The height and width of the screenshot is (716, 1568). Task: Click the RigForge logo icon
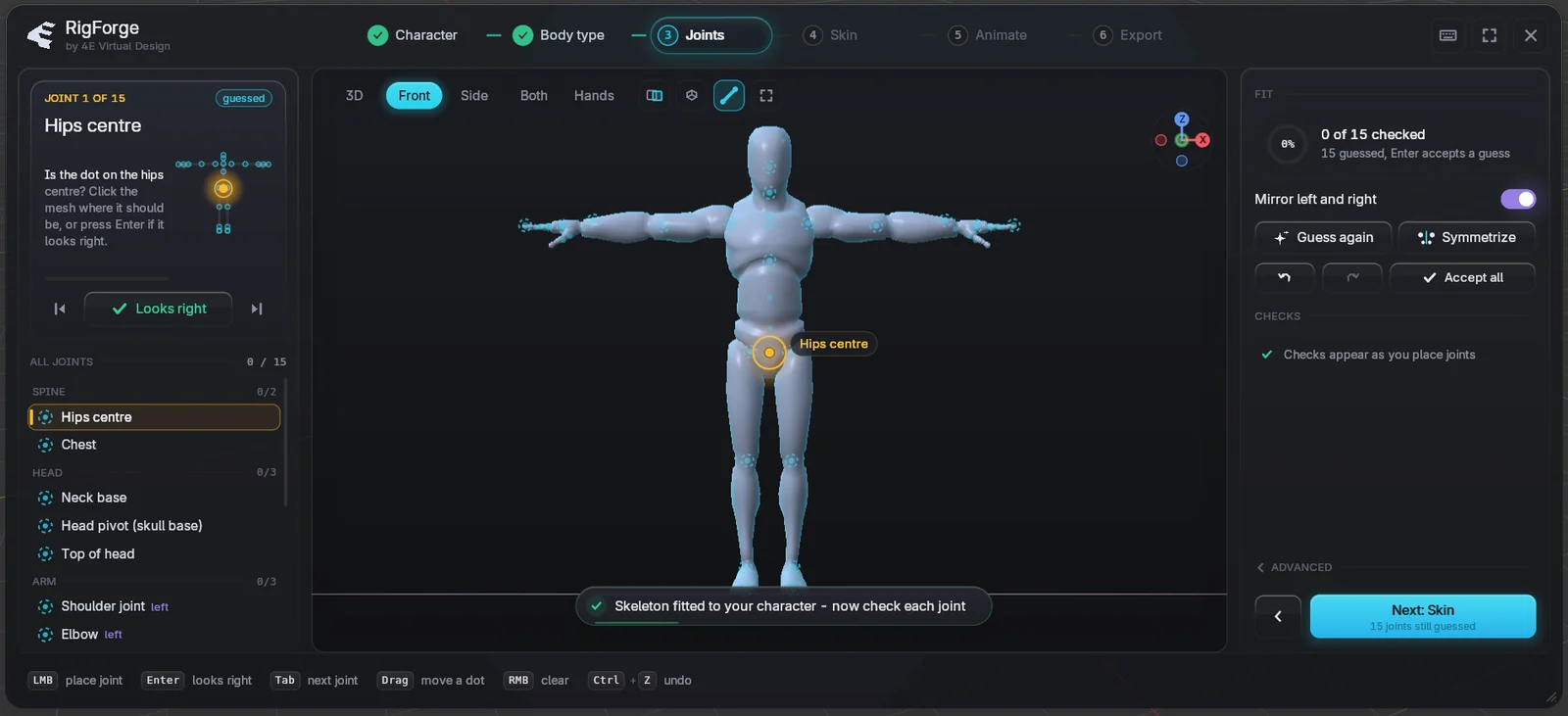[41, 35]
